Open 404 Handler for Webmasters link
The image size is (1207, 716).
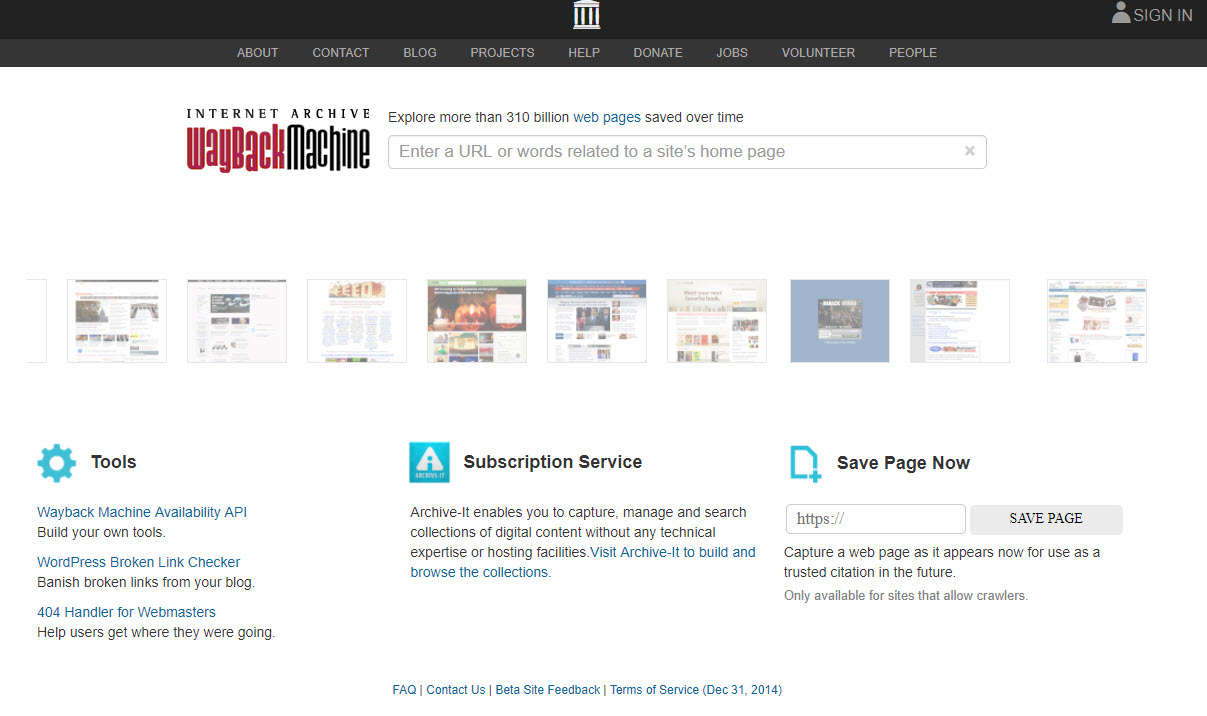(x=126, y=612)
